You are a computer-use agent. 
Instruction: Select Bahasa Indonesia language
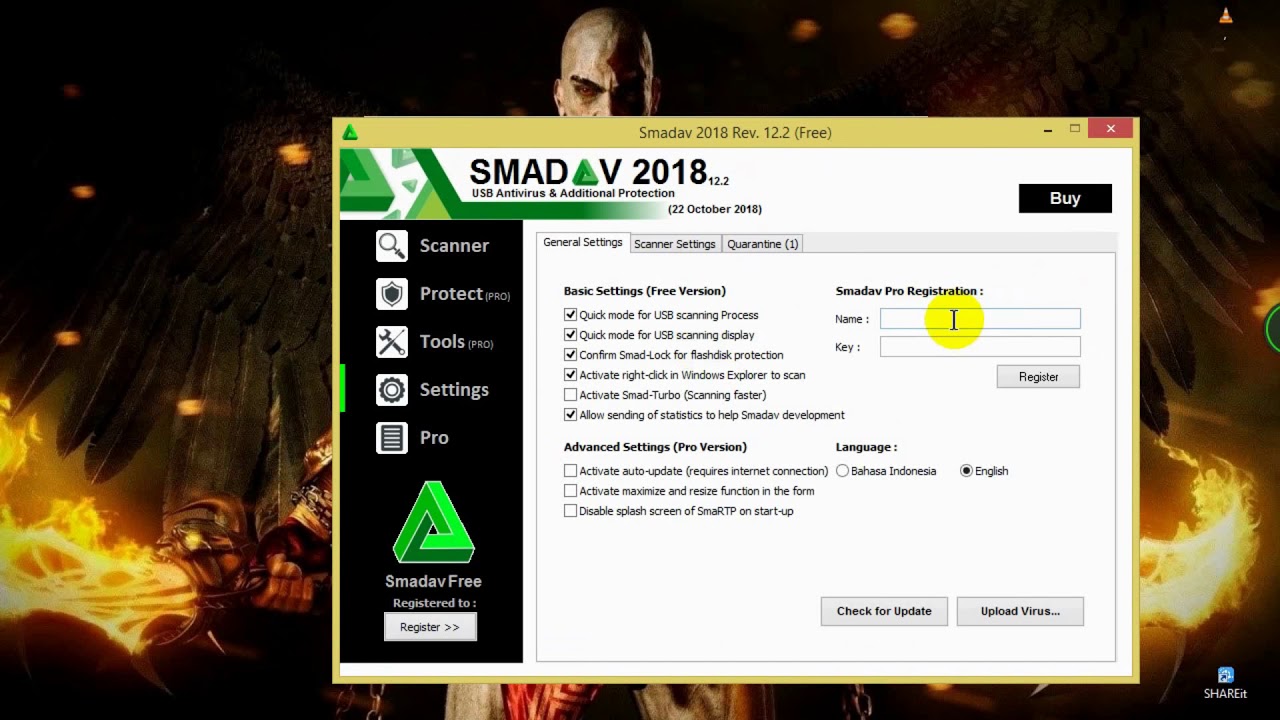pyautogui.click(x=842, y=471)
